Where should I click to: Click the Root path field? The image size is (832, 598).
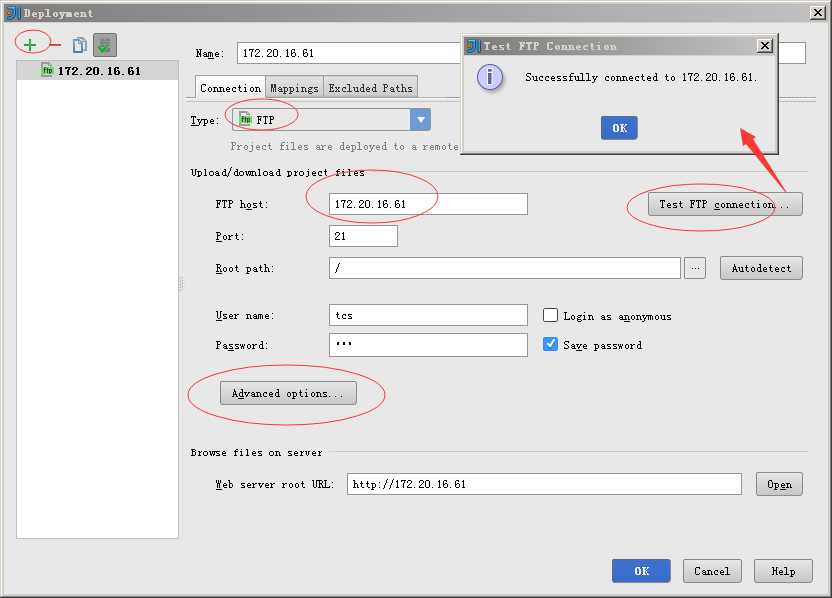[x=505, y=268]
